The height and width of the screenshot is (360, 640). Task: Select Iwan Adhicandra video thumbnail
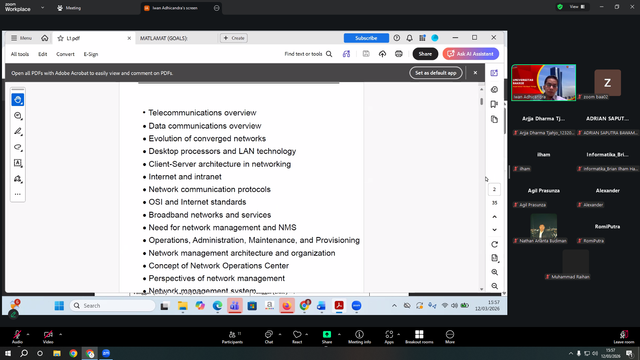point(543,82)
